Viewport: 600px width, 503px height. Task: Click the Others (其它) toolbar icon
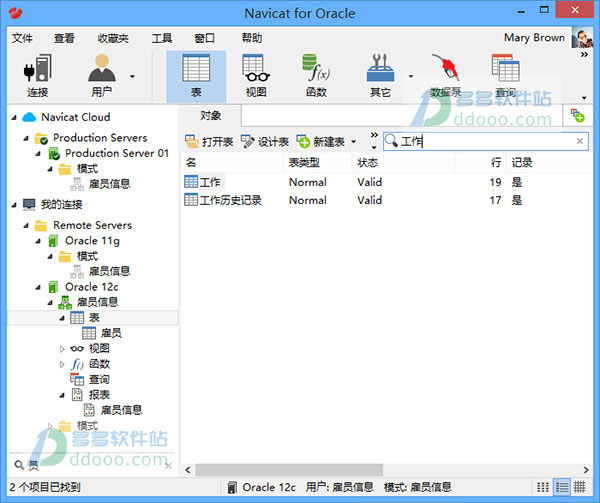point(380,76)
